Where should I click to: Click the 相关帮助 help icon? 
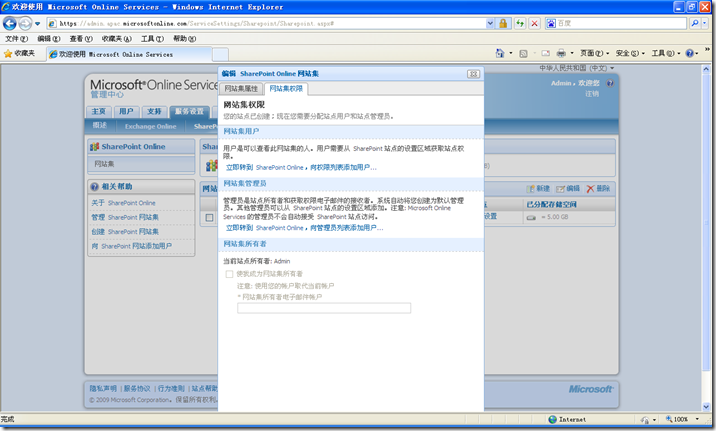(95, 187)
